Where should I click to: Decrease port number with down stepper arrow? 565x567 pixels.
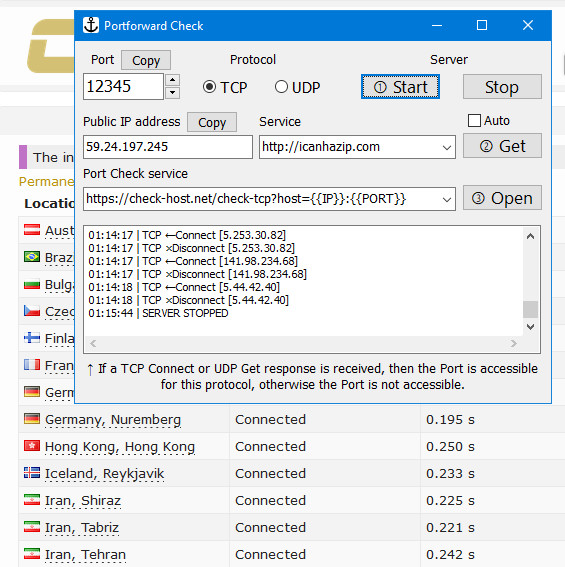(173, 93)
